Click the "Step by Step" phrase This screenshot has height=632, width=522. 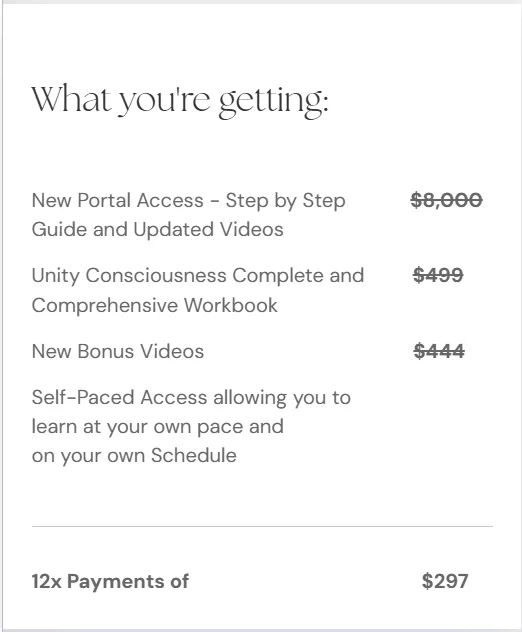(x=285, y=201)
